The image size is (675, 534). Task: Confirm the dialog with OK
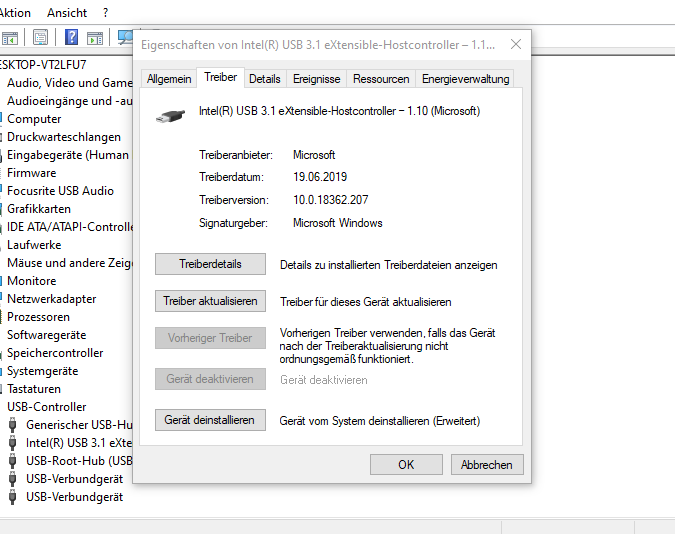(x=406, y=465)
